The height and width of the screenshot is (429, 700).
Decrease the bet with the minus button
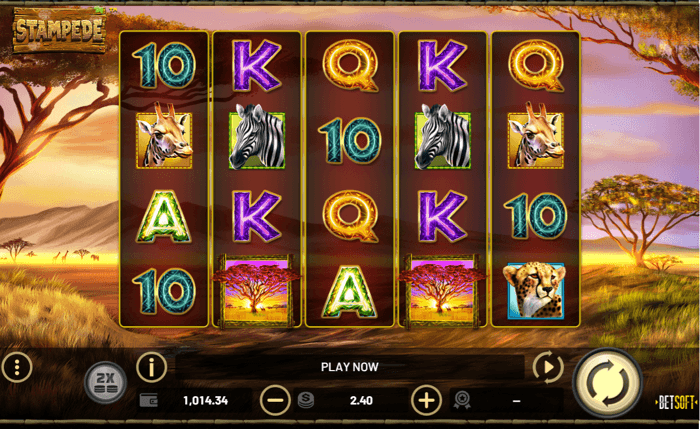click(x=275, y=400)
